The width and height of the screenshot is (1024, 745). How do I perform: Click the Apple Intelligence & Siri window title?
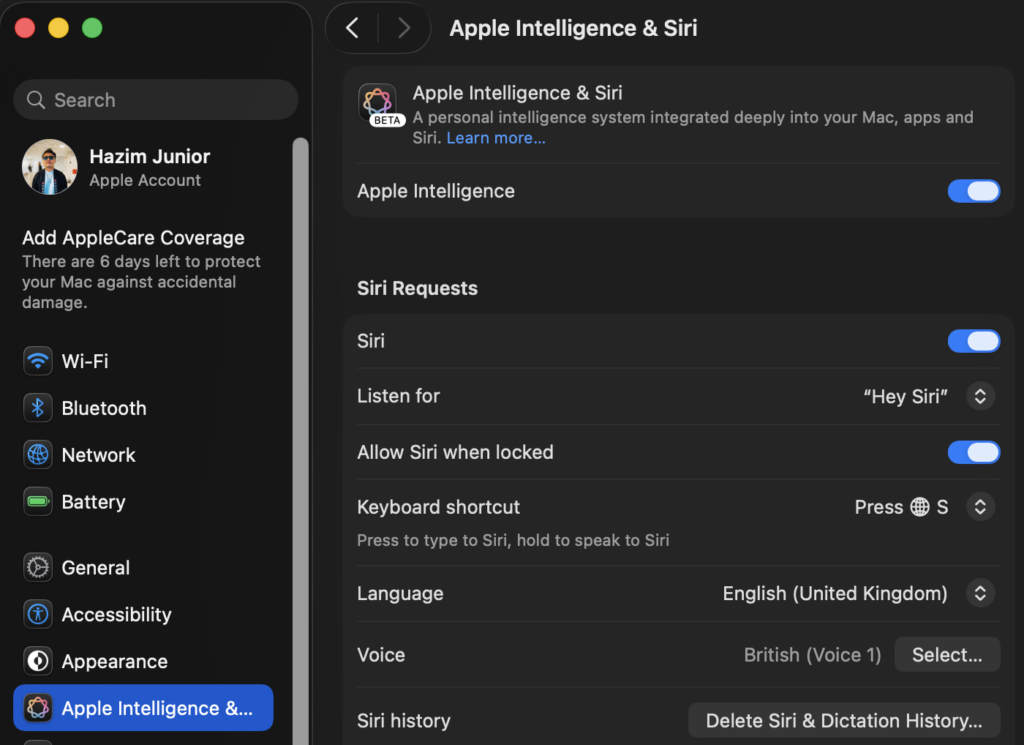(573, 28)
